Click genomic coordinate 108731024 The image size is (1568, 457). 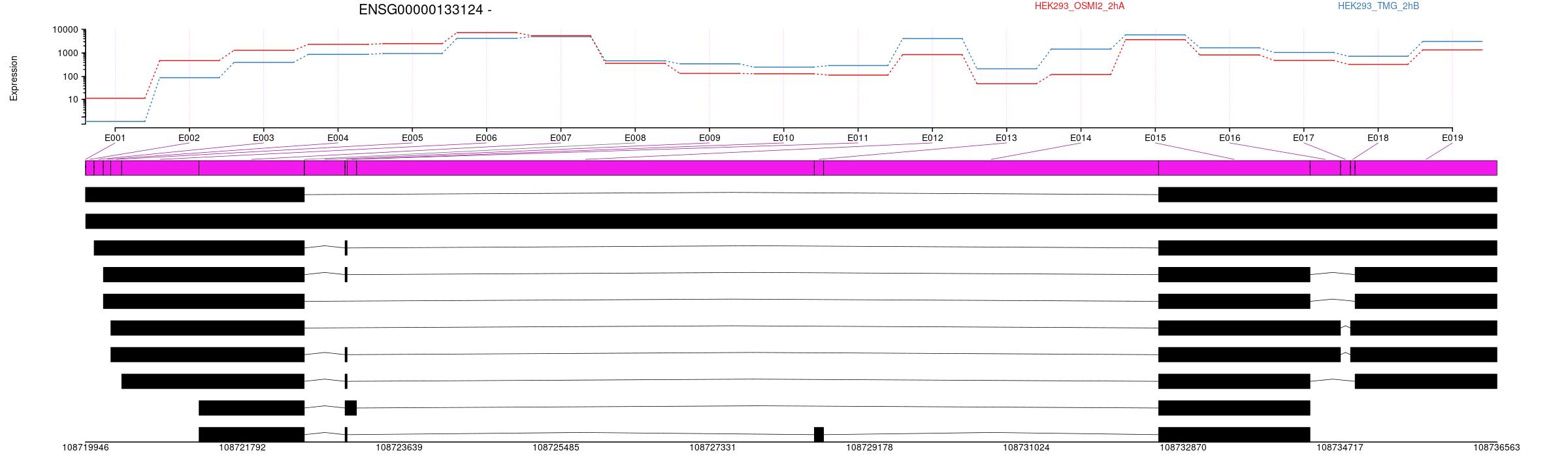pos(1026,448)
